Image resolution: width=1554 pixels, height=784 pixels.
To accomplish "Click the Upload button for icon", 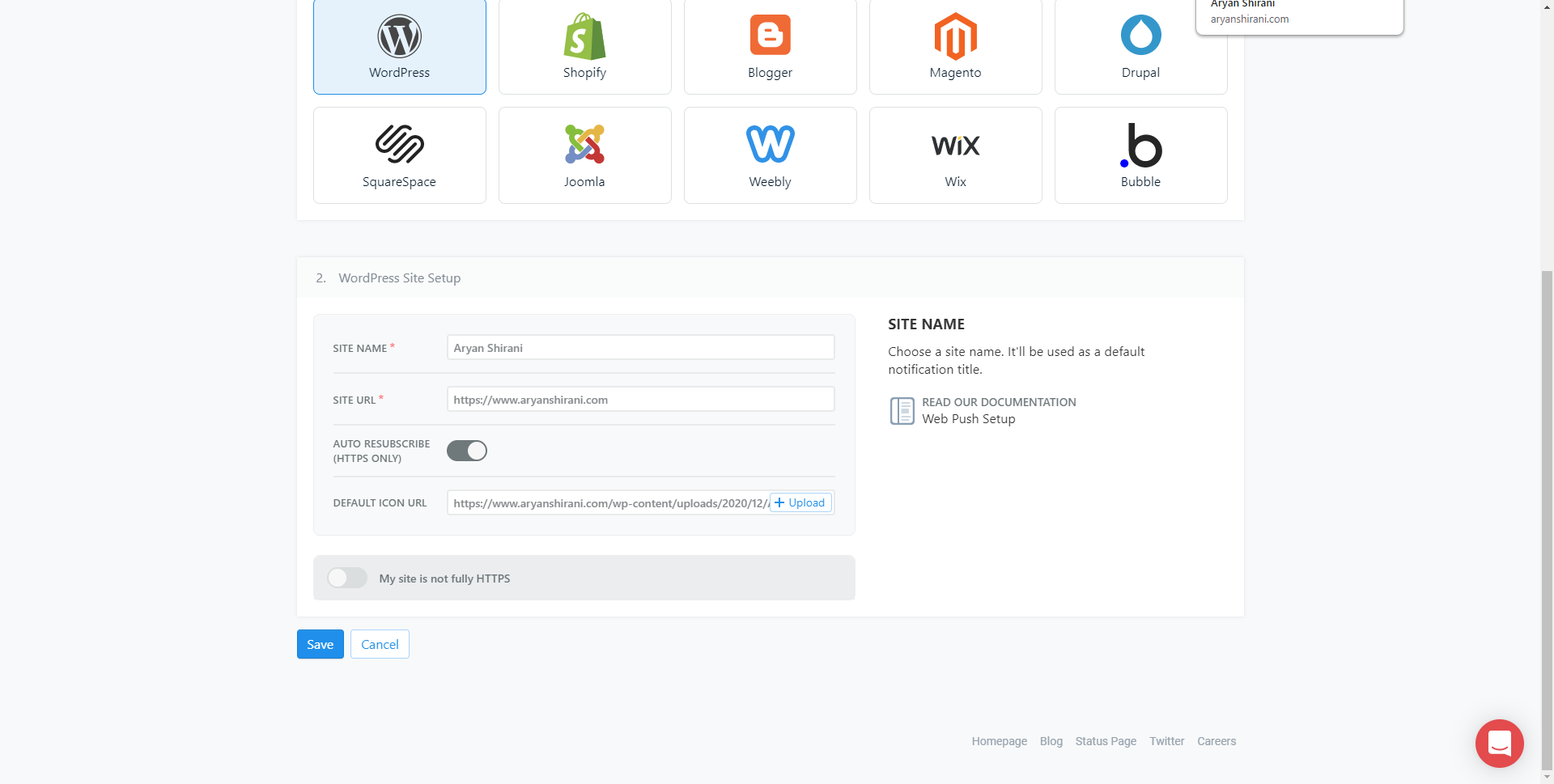I will pyautogui.click(x=800, y=502).
